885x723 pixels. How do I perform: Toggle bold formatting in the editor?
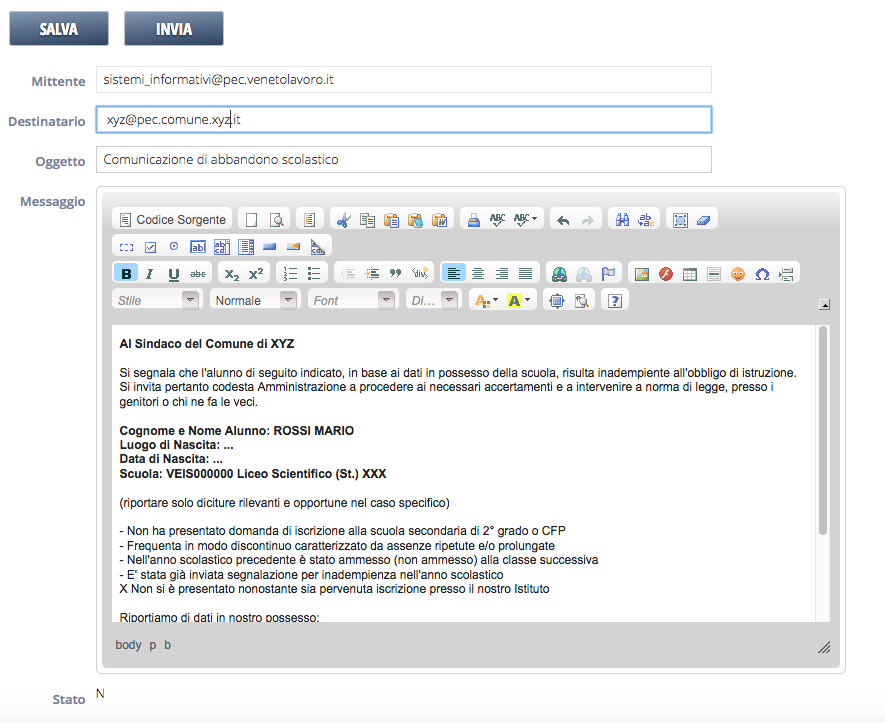click(126, 273)
